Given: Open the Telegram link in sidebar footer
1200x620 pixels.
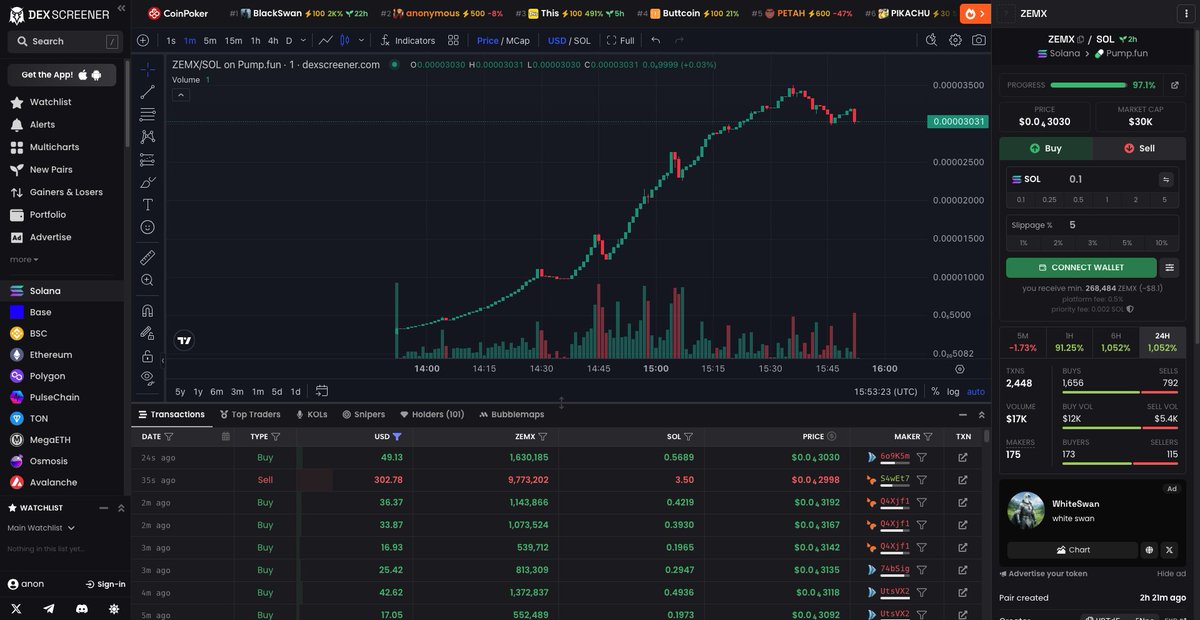Looking at the screenshot, I should tap(49, 608).
